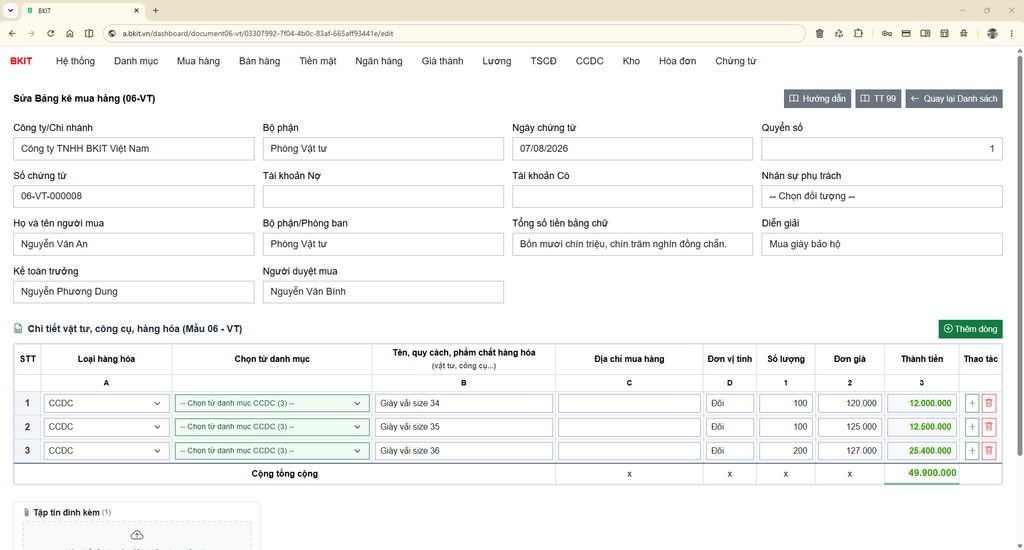Viewport: 1024px width, 550px height.
Task: Open CCDC catalog dropdown in row 1
Action: pyautogui.click(x=272, y=403)
